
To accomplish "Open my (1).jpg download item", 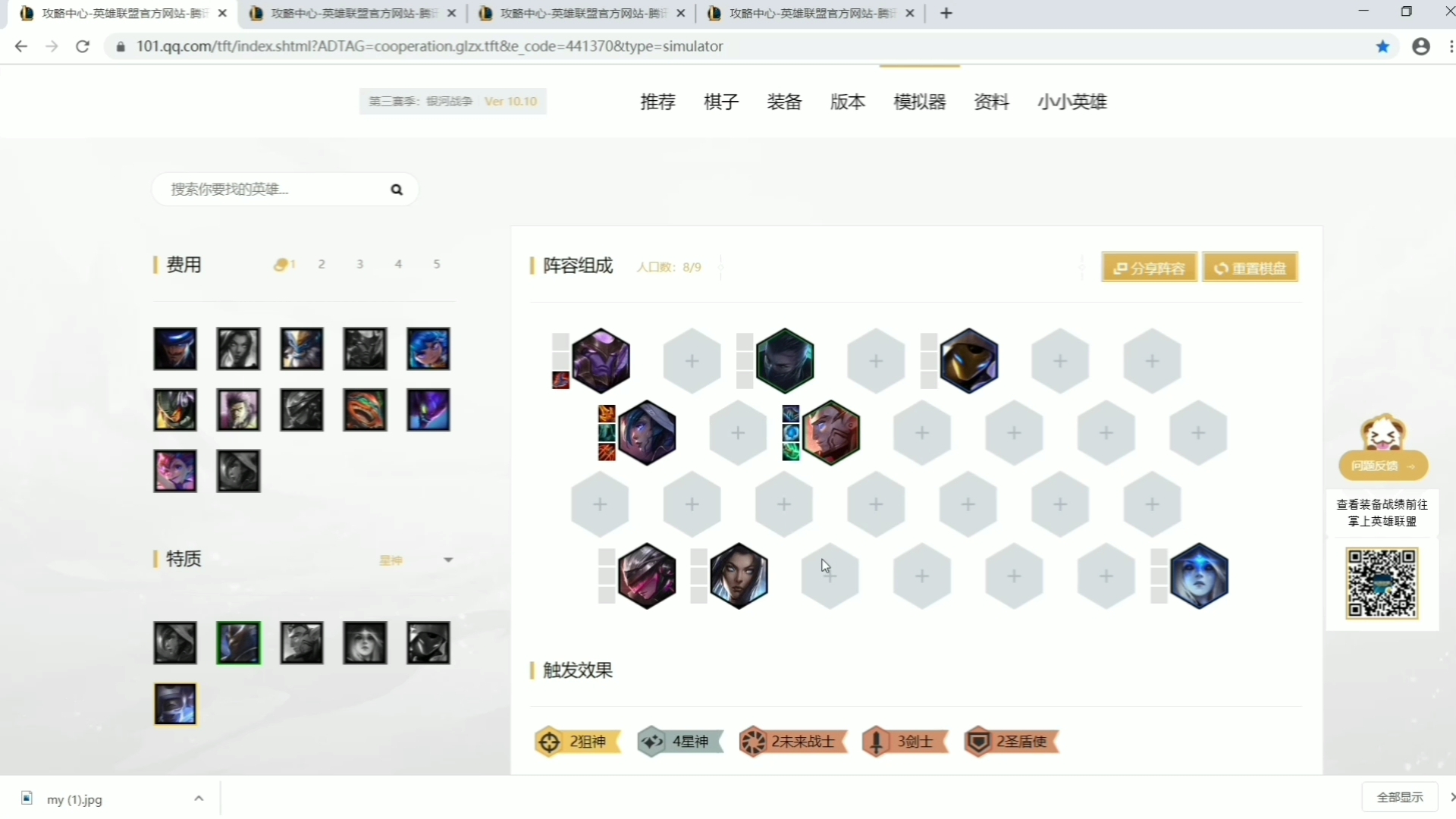I will 74,799.
